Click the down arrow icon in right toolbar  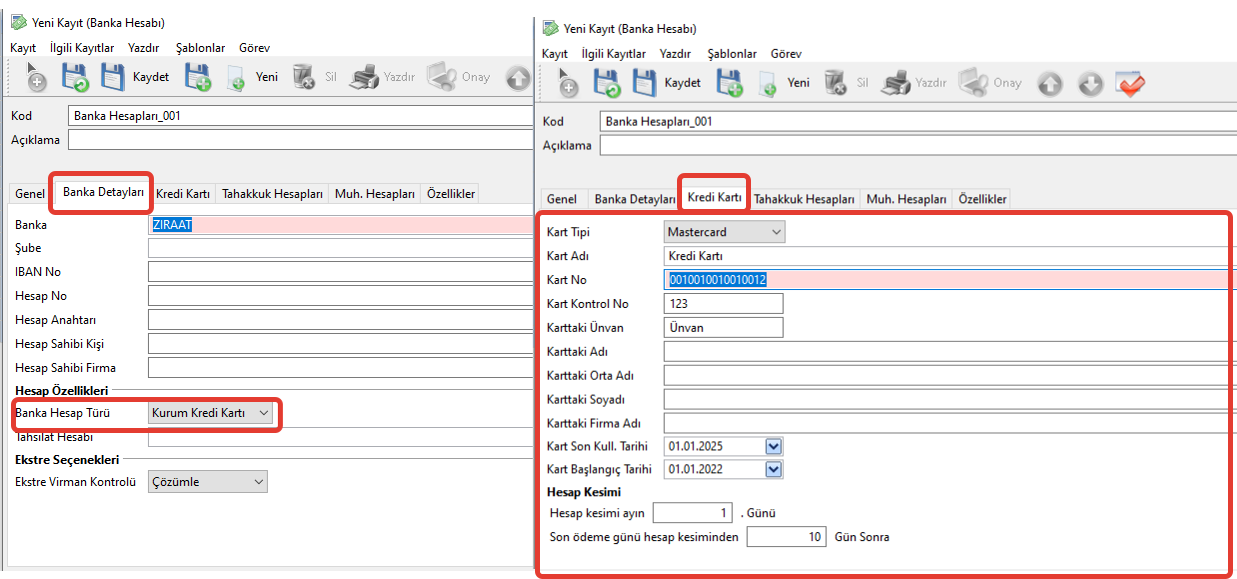[1089, 84]
